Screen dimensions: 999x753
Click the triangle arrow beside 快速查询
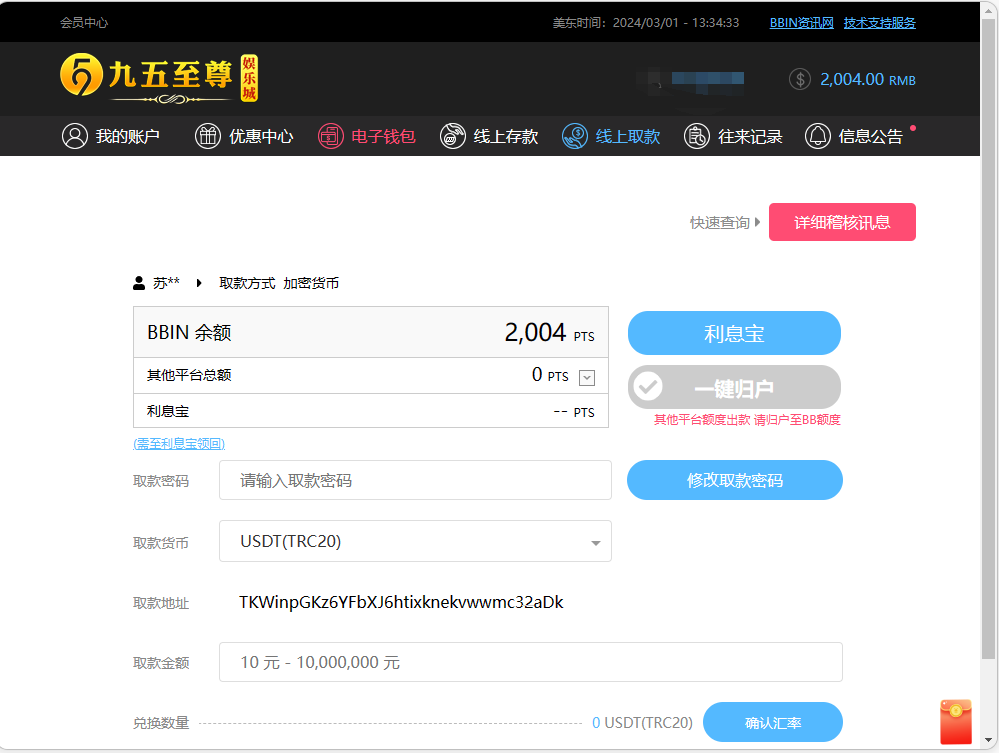758,222
